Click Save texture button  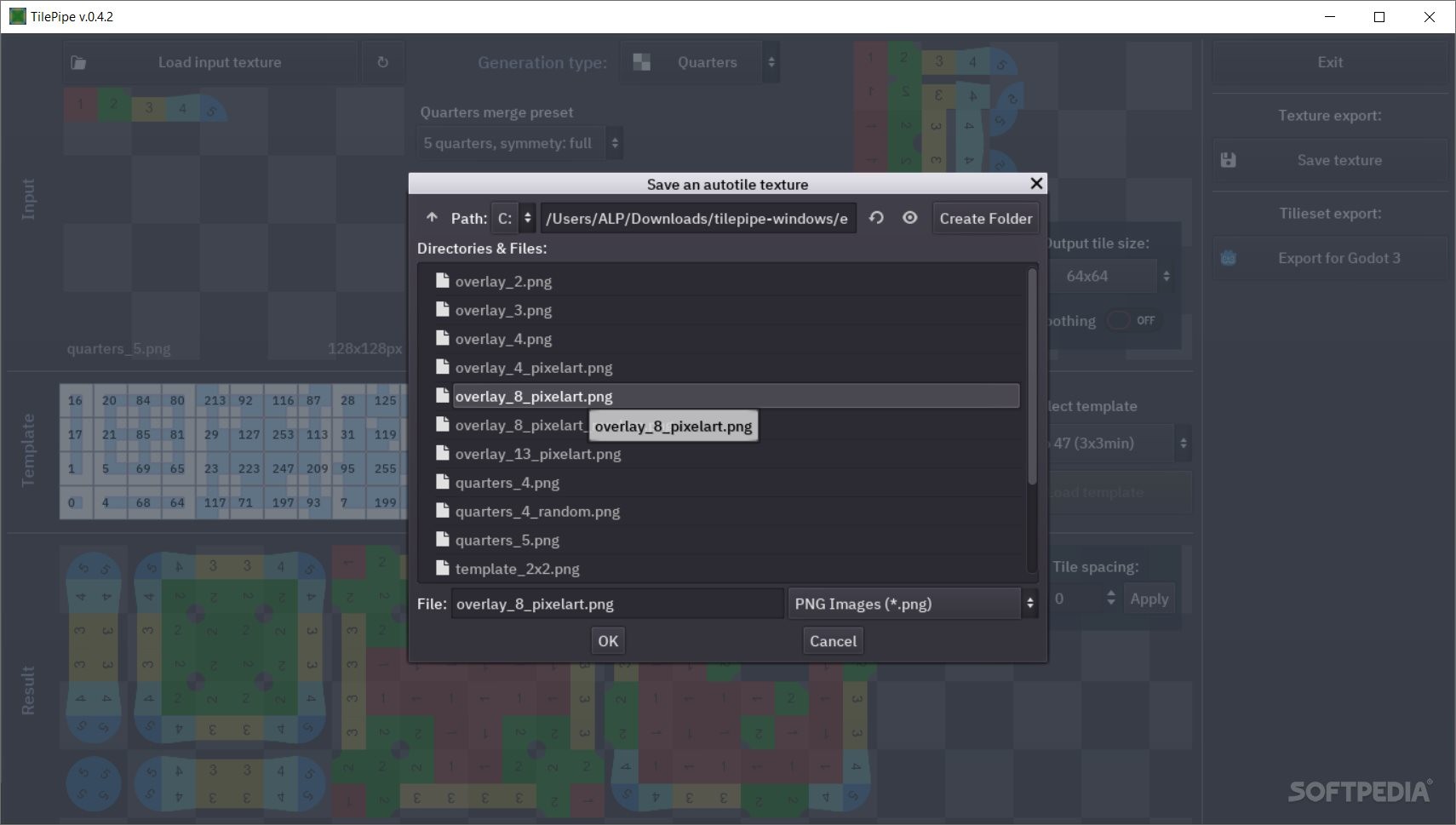pyautogui.click(x=1330, y=160)
